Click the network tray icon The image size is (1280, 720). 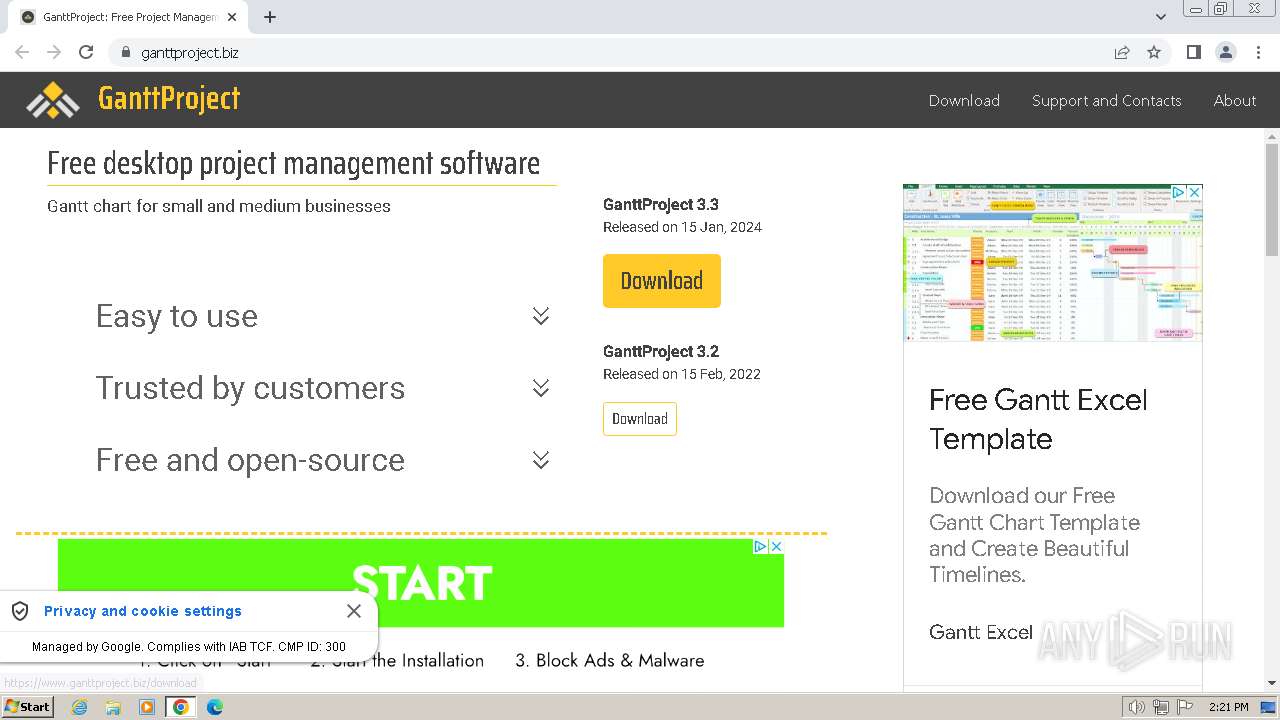pyautogui.click(x=1161, y=707)
